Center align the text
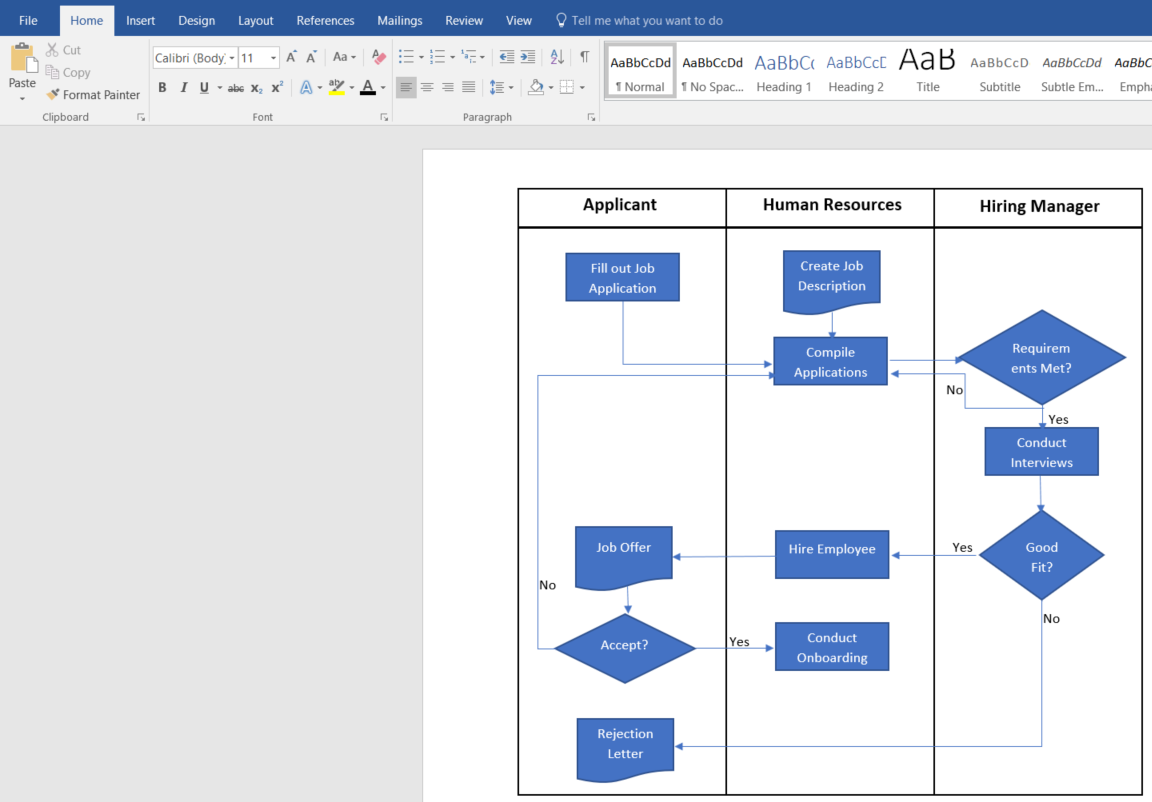 [x=427, y=88]
